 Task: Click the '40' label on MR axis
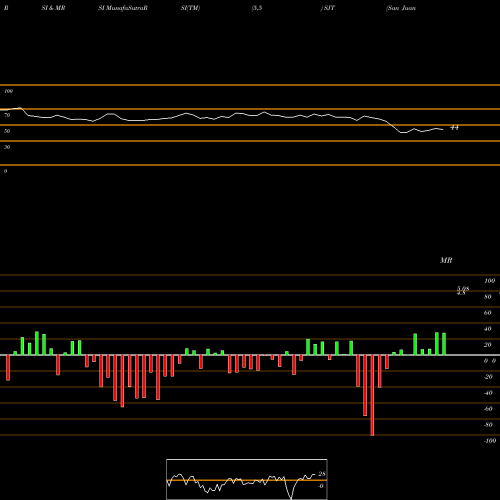tap(488, 329)
